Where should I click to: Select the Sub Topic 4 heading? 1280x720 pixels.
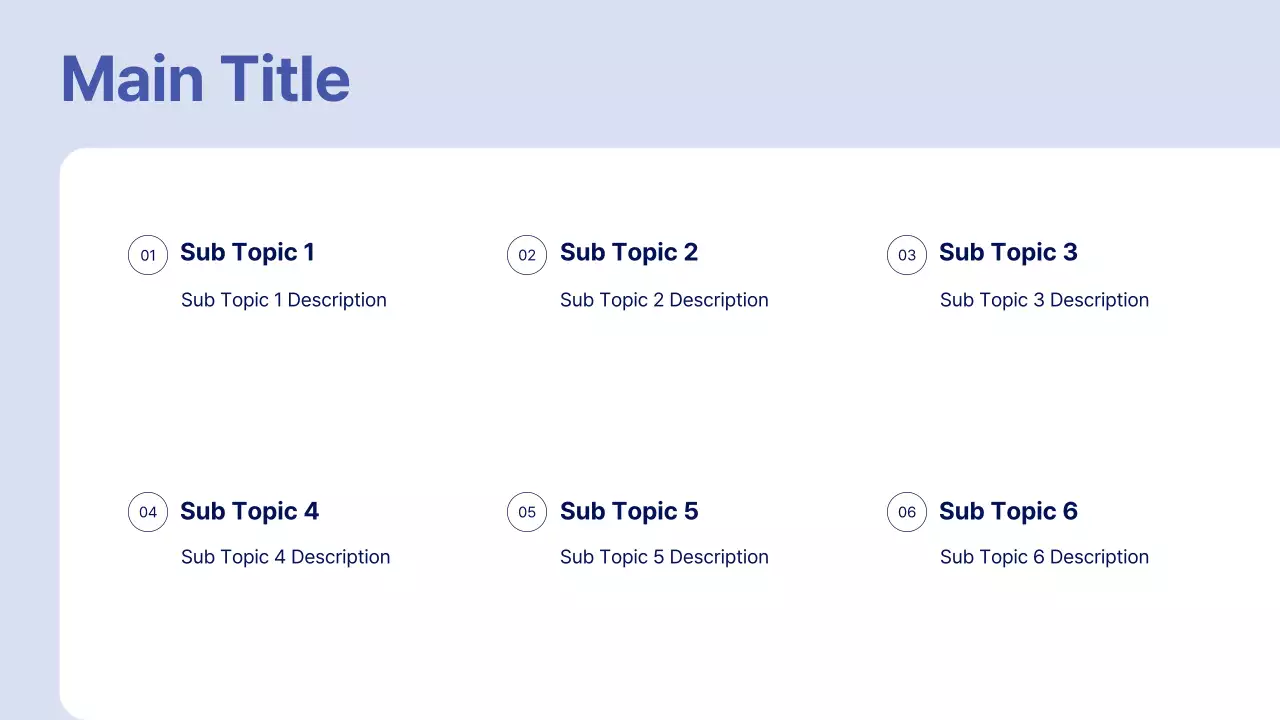[x=249, y=511]
